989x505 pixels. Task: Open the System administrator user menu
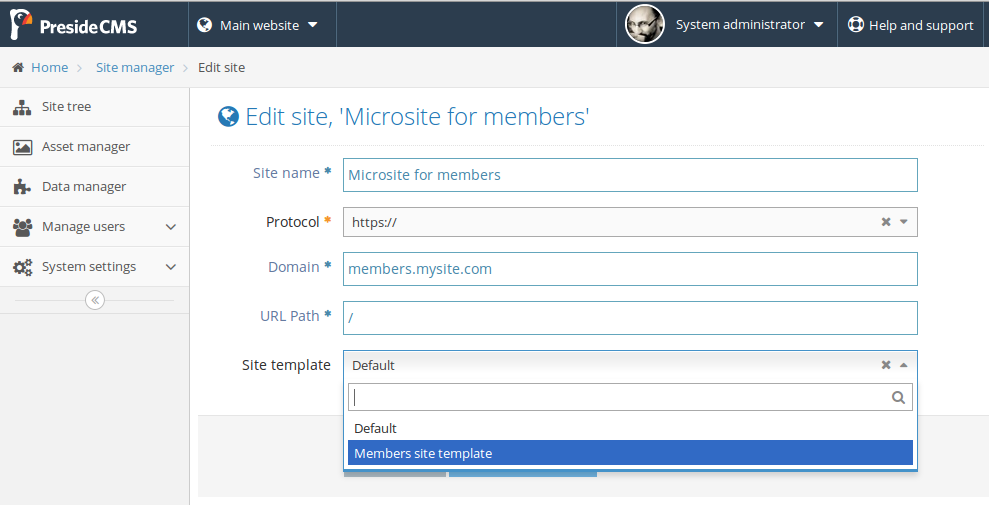point(727,25)
